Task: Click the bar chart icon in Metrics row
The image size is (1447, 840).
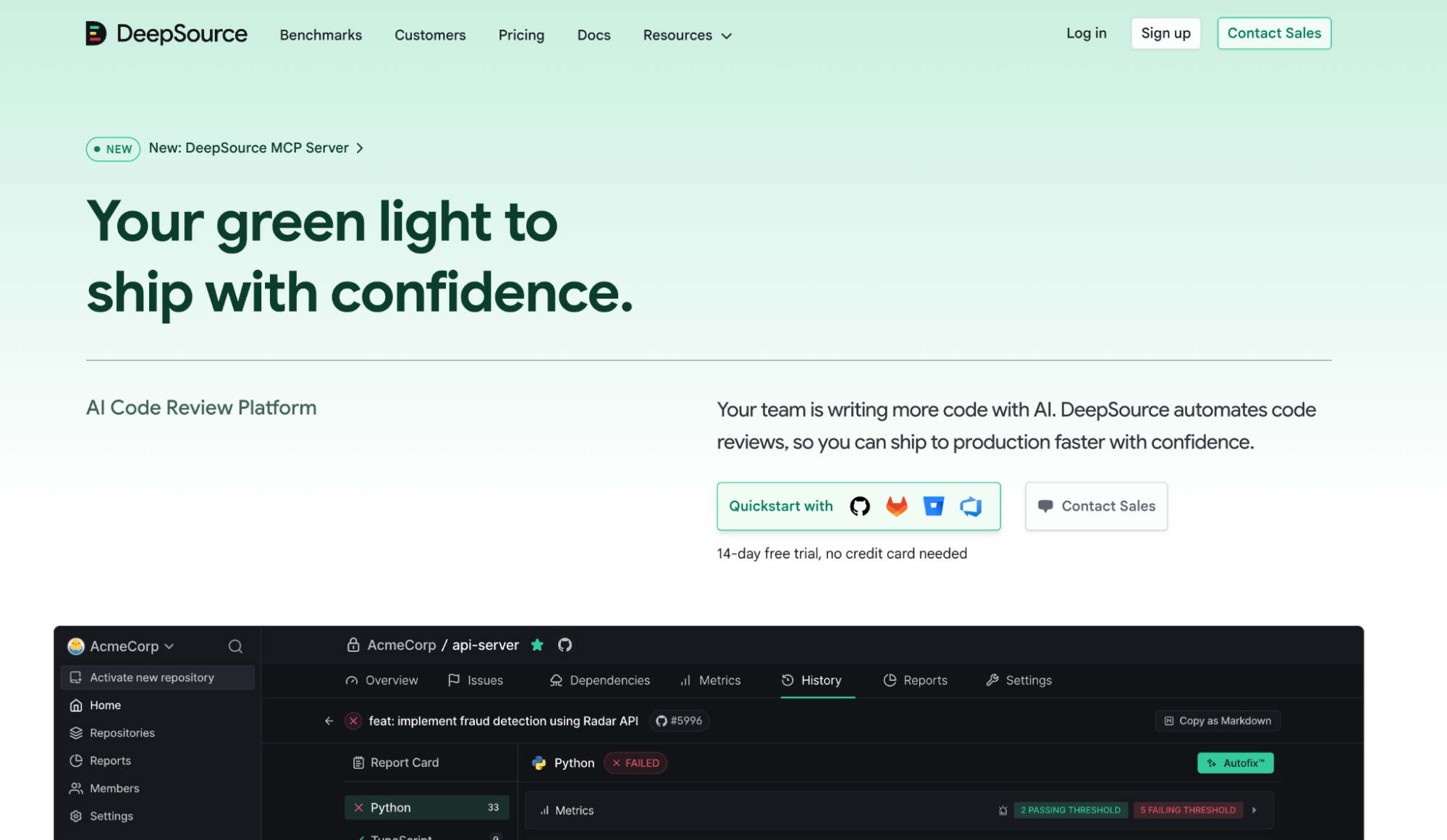Action: click(544, 810)
